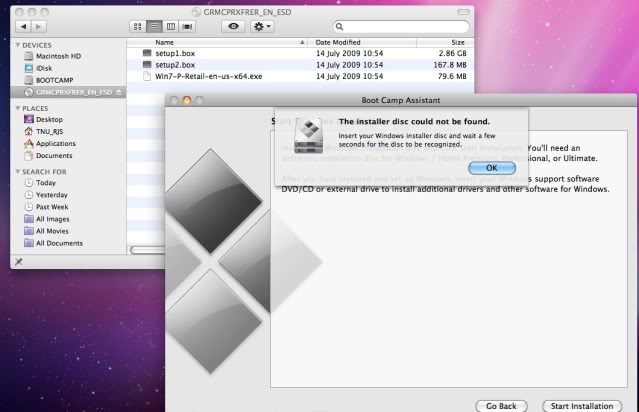The height and width of the screenshot is (412, 639).
Task: Click the Boot Camp Assistant title bar
Action: (x=401, y=100)
